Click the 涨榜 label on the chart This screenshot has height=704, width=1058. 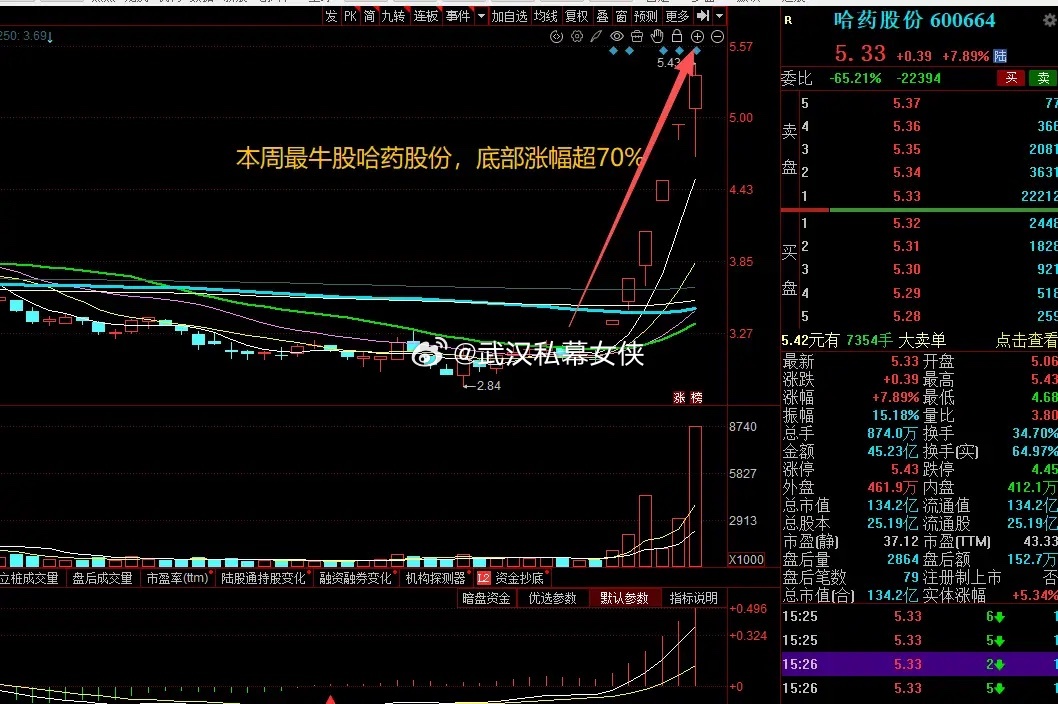click(688, 398)
